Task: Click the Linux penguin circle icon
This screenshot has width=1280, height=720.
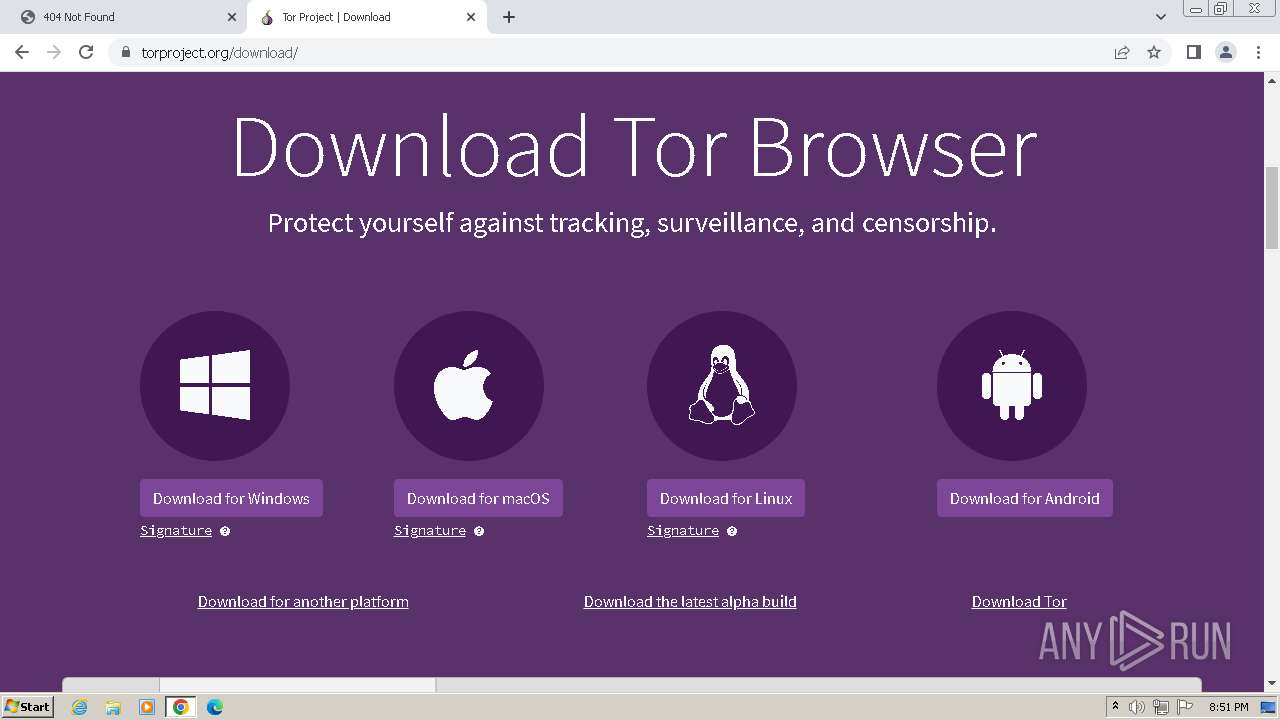Action: (x=722, y=386)
